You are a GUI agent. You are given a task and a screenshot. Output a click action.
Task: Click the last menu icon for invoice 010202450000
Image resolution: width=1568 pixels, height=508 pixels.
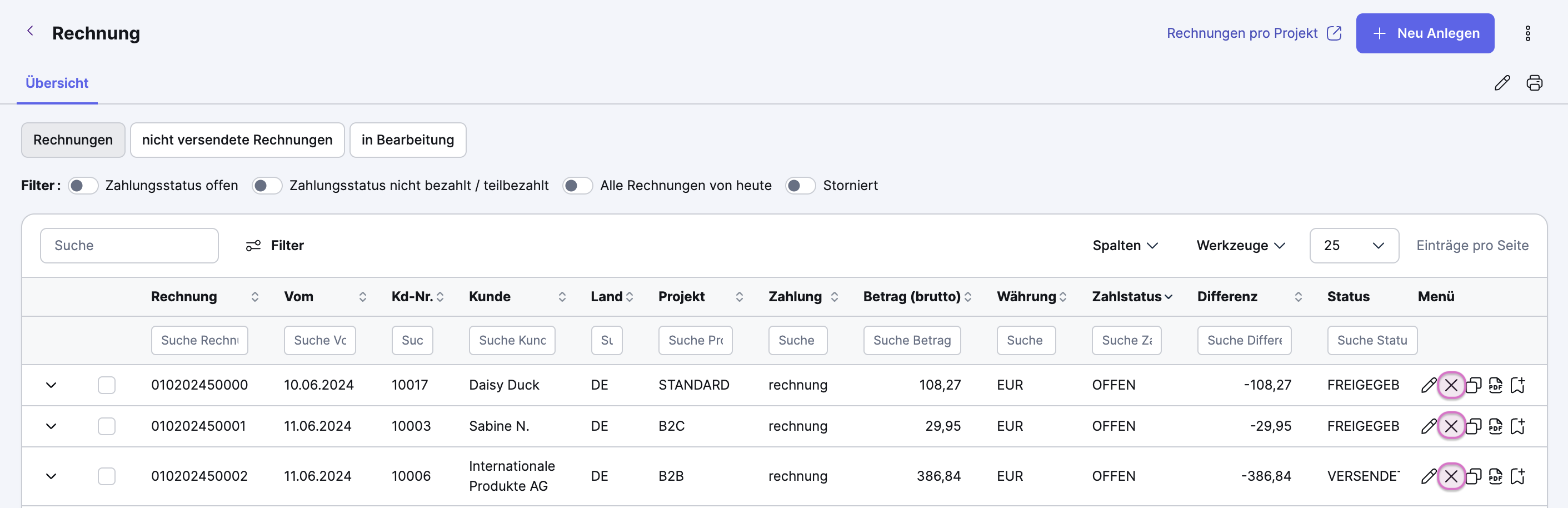tap(1517, 385)
